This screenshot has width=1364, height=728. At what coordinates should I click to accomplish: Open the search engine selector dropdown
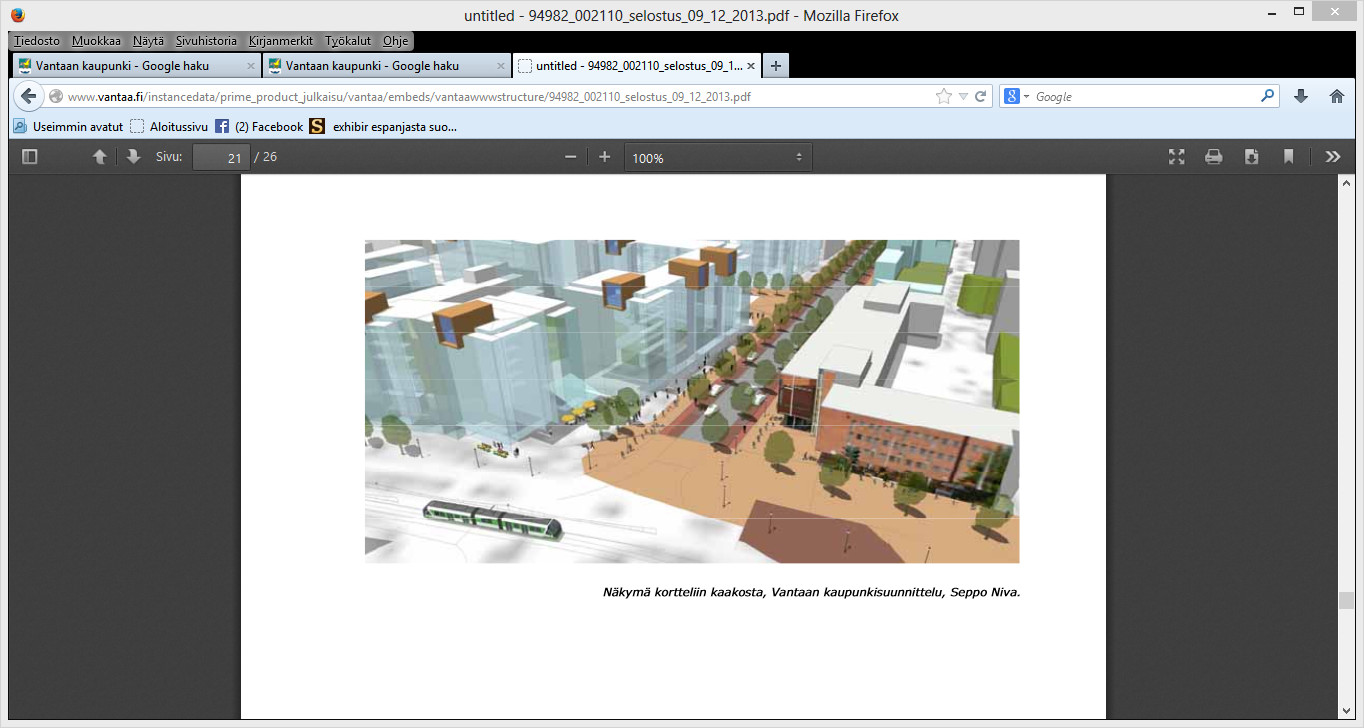point(1016,97)
